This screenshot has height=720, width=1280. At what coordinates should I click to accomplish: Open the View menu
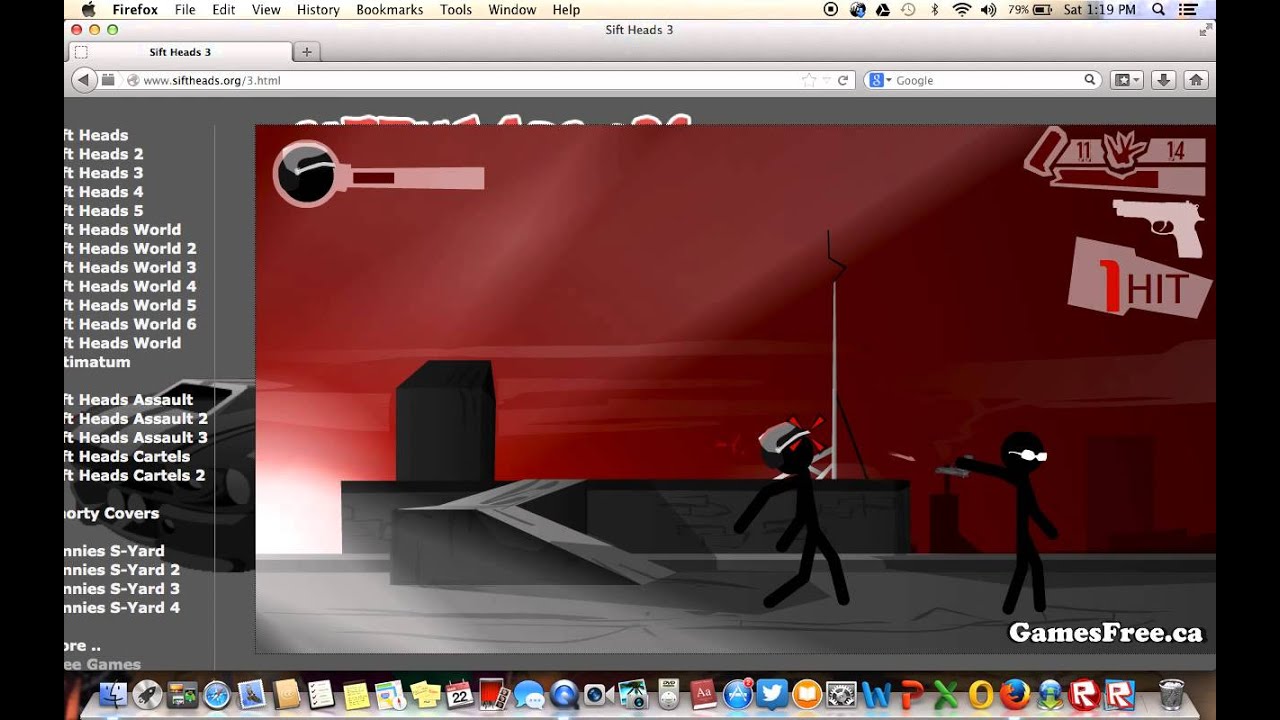pos(266,9)
